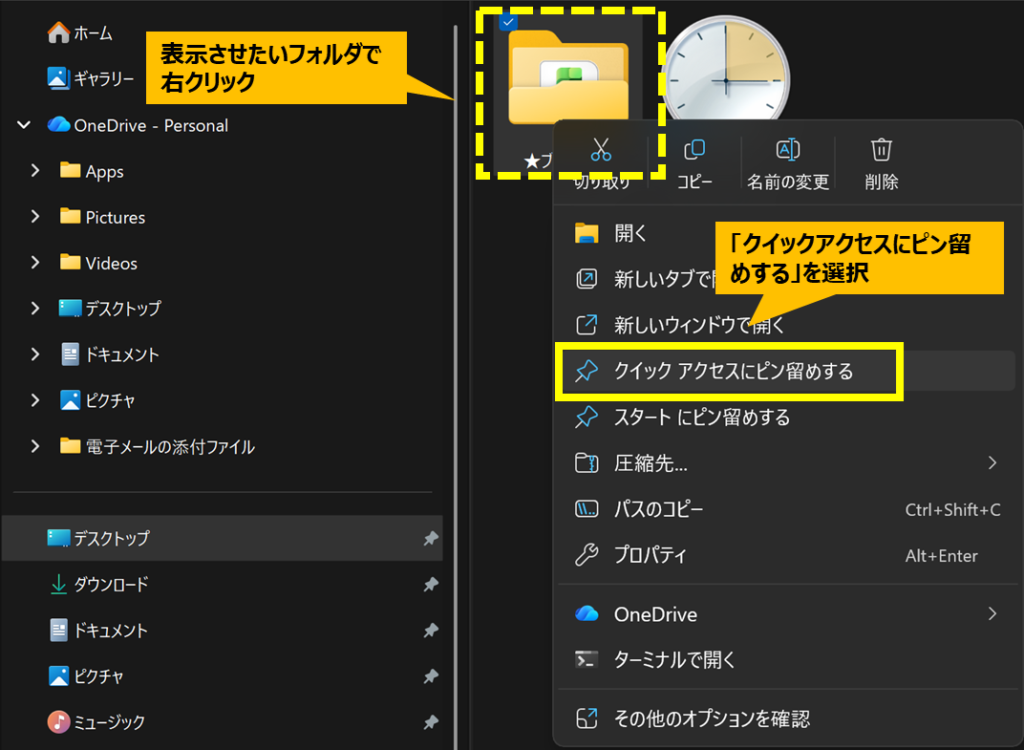Click the Delete trash can icon
The width and height of the screenshot is (1024, 750).
(881, 151)
